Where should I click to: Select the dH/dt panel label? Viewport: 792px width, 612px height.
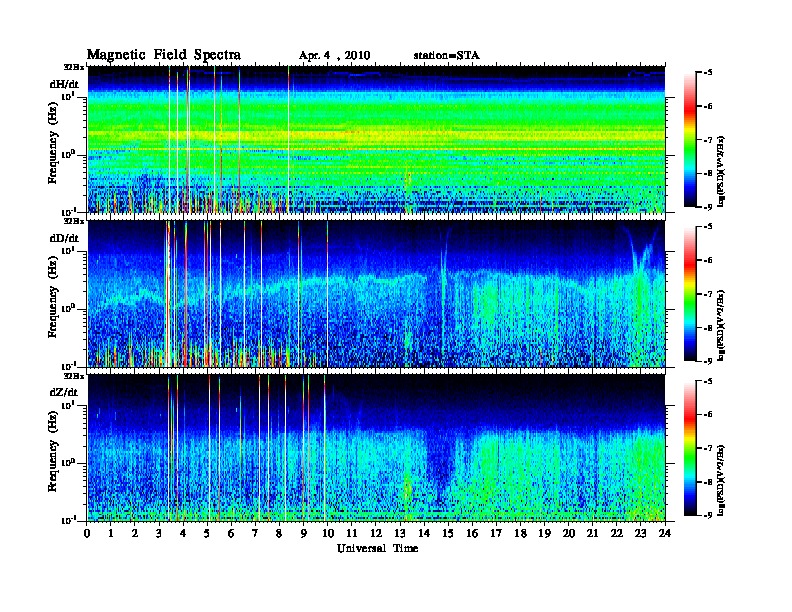64,84
